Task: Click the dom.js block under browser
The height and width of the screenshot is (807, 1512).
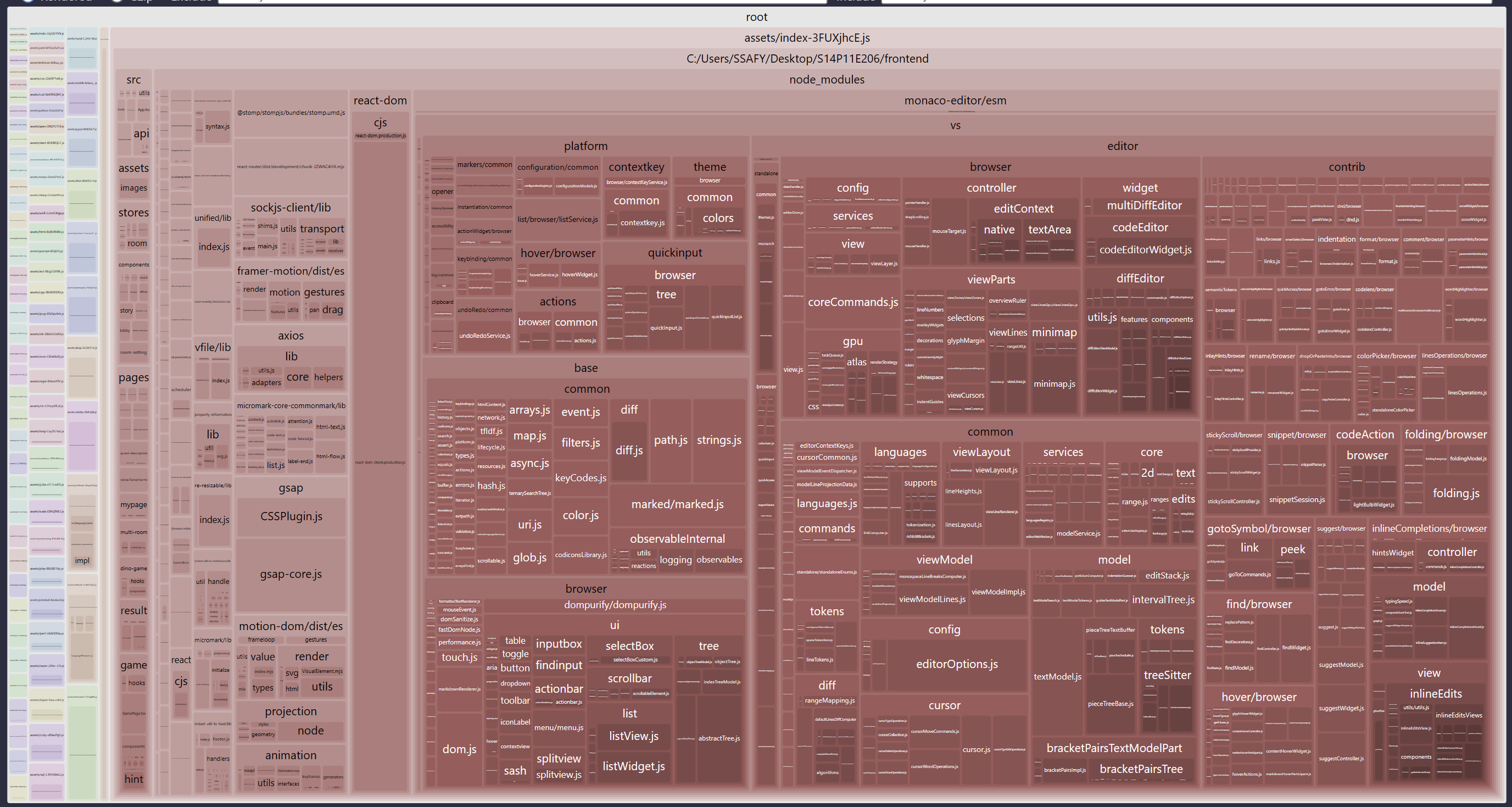Action: pos(459,749)
